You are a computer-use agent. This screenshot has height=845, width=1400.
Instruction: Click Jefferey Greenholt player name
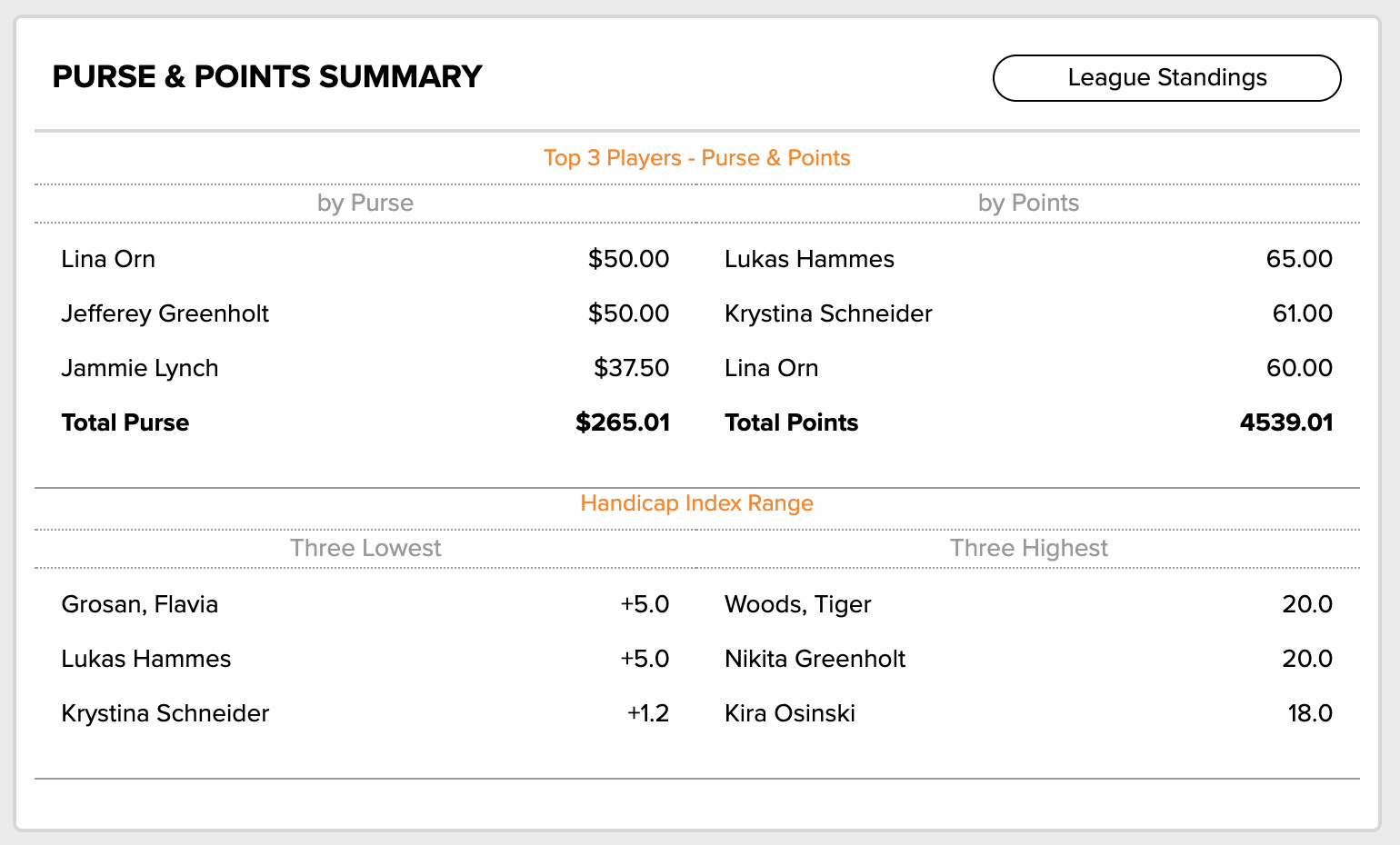[x=165, y=313]
